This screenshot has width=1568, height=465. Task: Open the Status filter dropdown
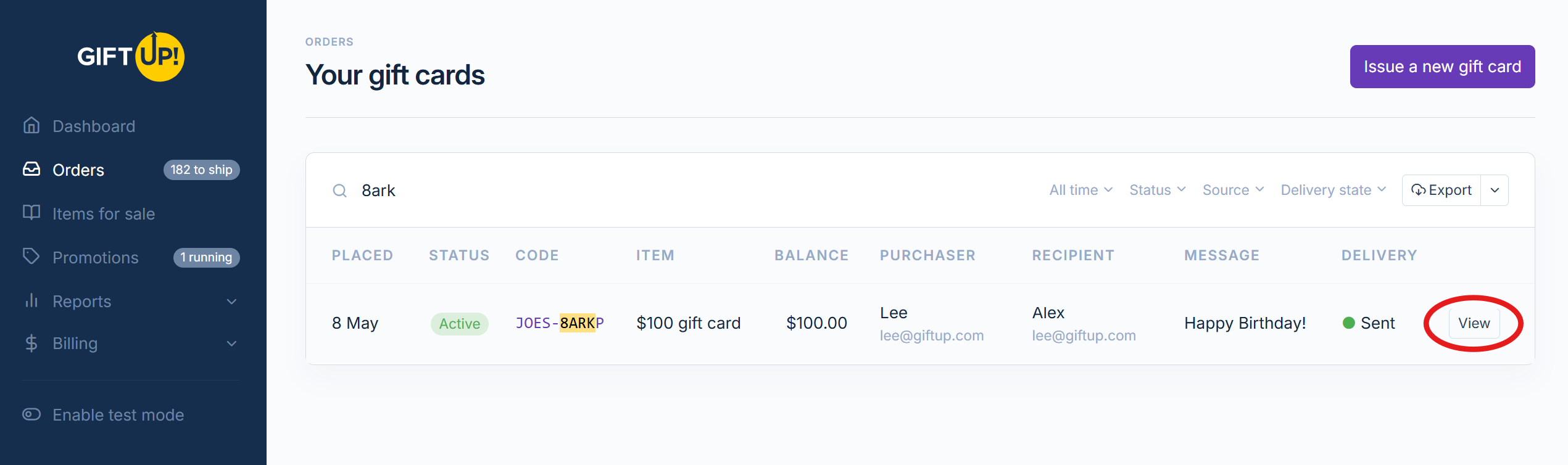(1157, 190)
